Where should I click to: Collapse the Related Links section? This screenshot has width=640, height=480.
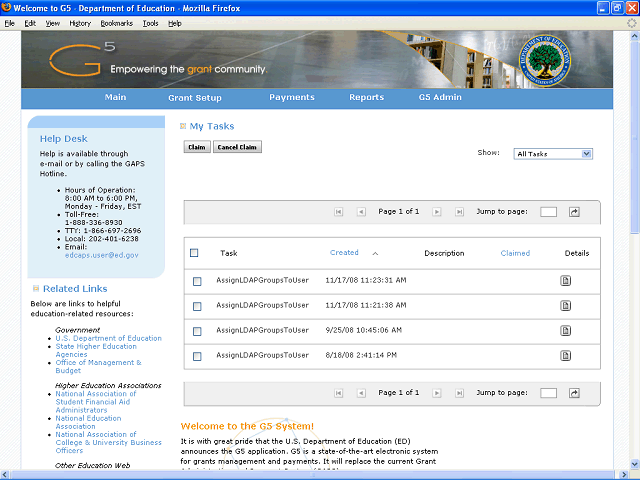pos(35,289)
